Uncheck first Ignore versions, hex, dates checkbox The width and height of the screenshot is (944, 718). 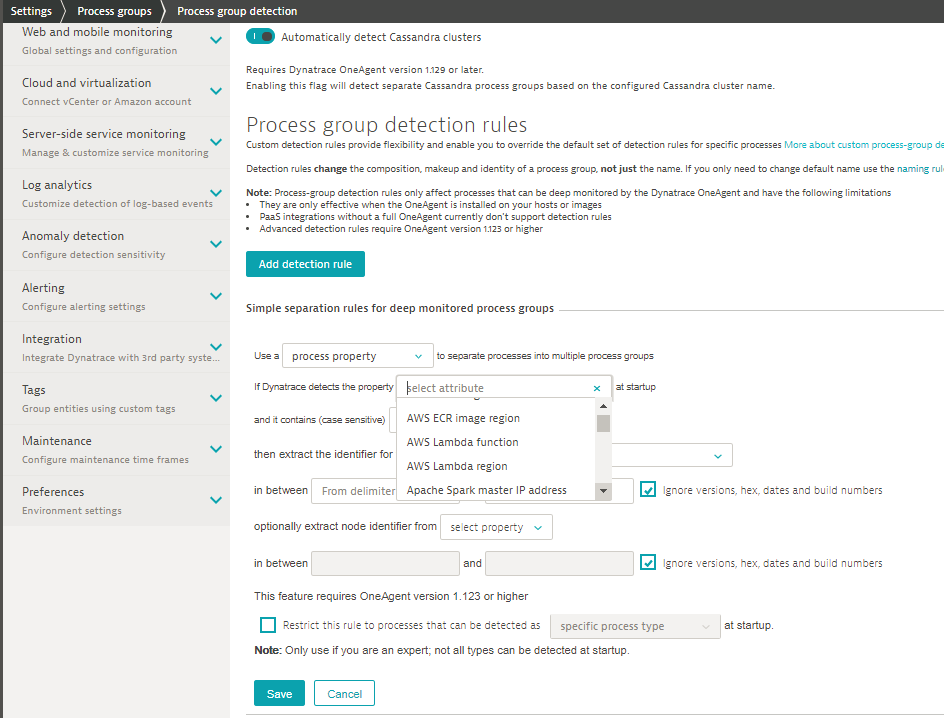pyautogui.click(x=648, y=490)
